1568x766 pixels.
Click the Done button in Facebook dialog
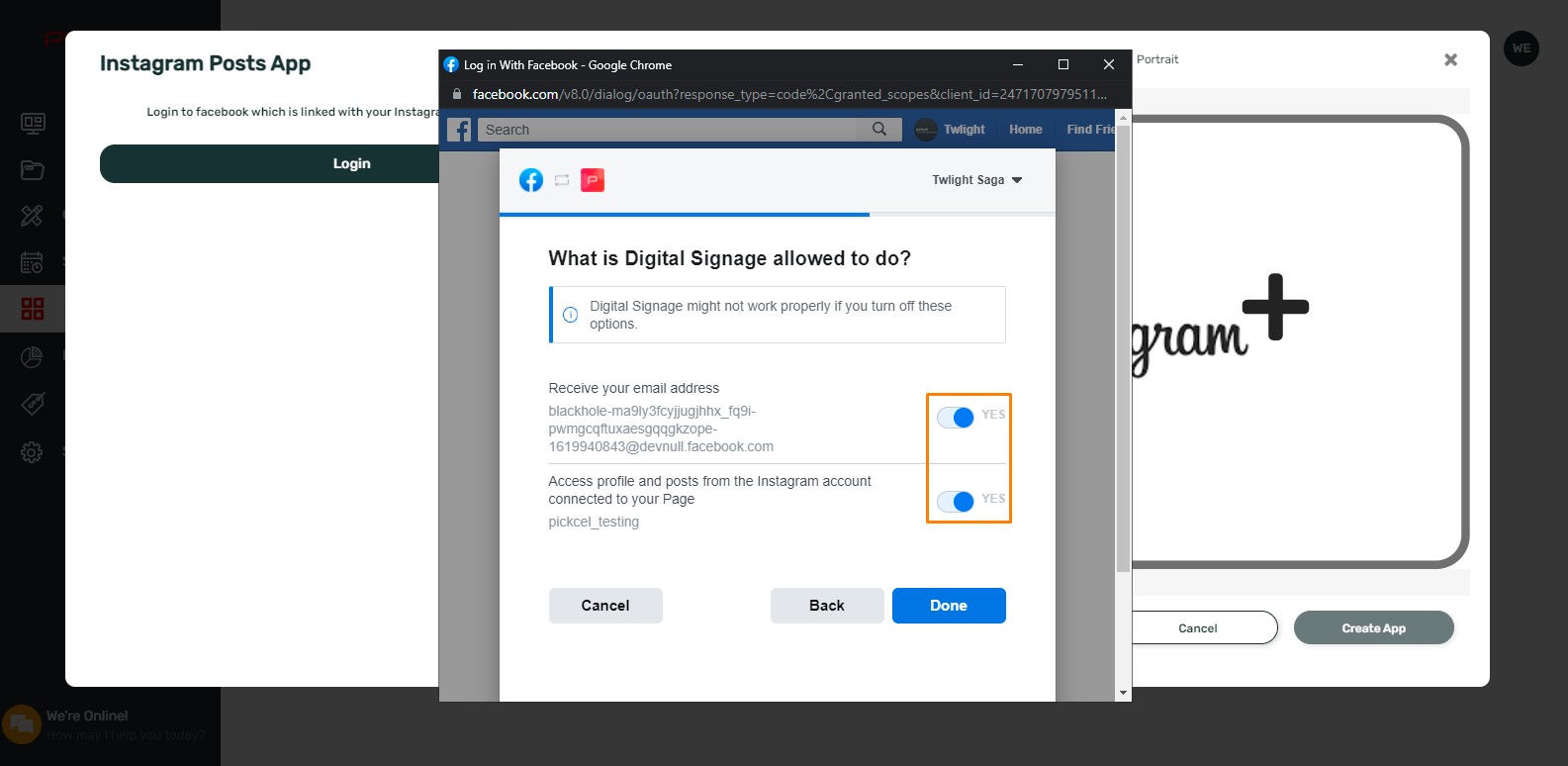[949, 606]
